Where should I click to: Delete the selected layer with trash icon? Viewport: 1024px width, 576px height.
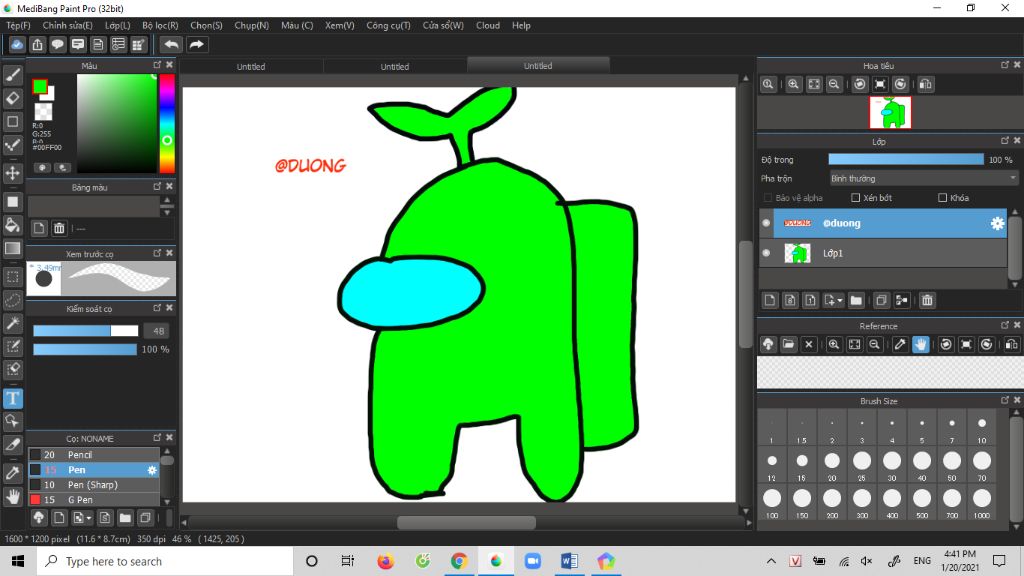927,300
